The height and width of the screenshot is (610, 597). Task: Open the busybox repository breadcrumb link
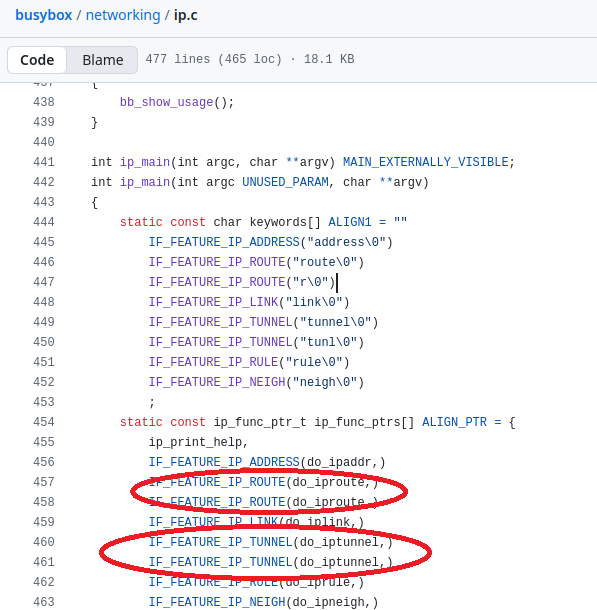click(x=44, y=15)
